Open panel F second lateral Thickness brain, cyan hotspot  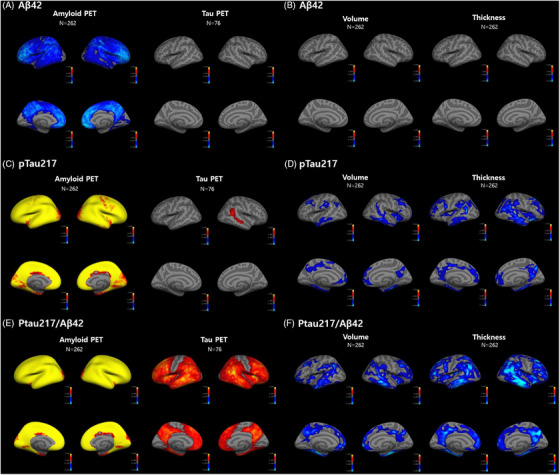[522, 371]
